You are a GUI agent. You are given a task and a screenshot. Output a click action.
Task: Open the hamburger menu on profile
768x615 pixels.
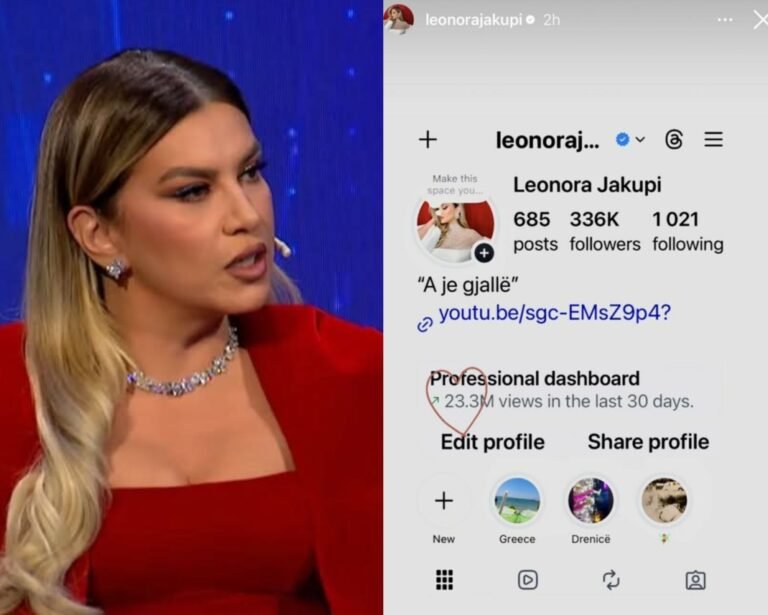pyautogui.click(x=714, y=140)
